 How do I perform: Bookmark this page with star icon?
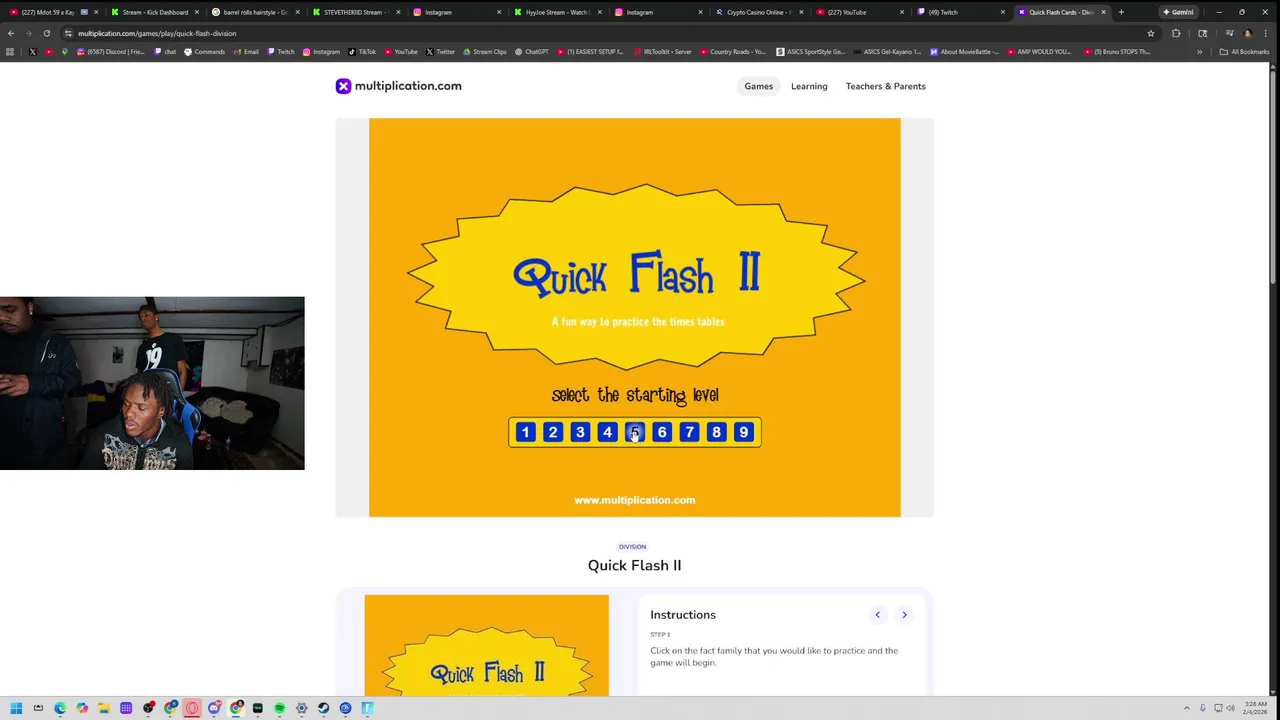(1151, 33)
